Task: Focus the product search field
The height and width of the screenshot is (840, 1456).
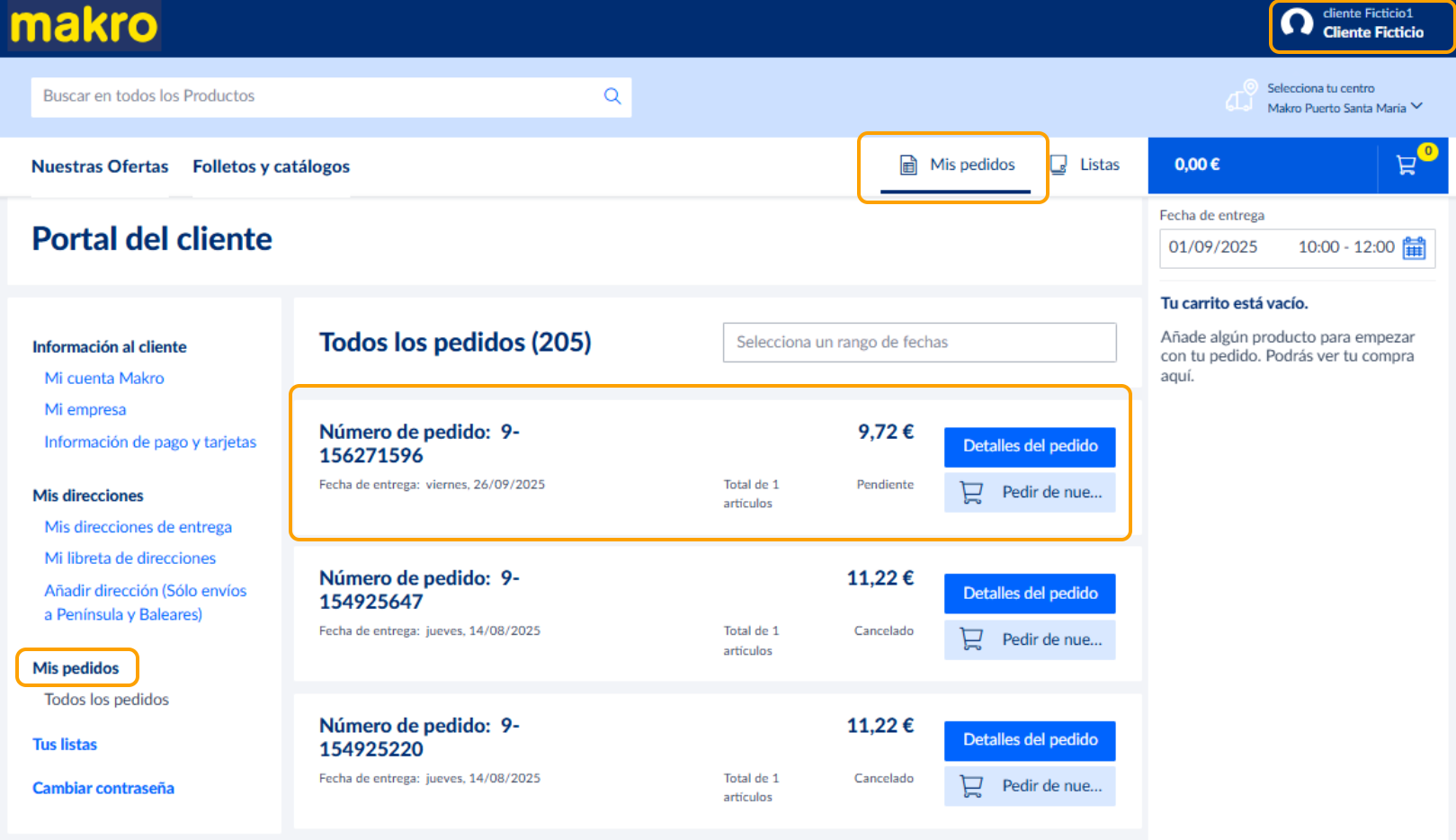Action: (331, 96)
